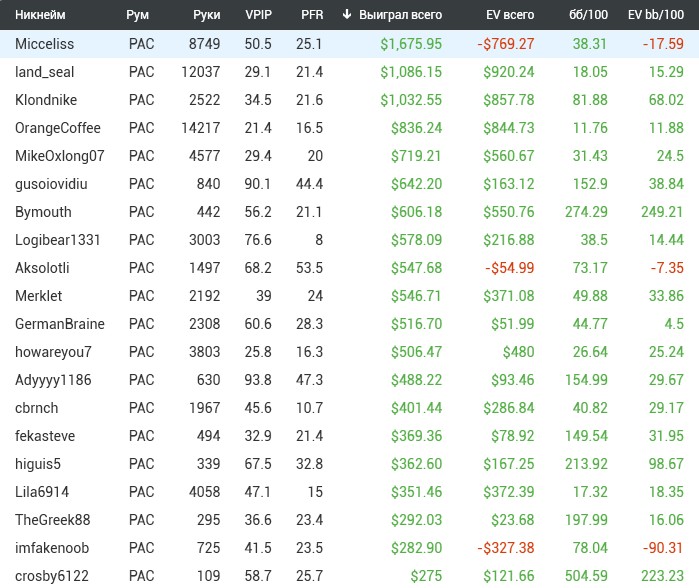699x588 pixels.
Task: Click howareyou7 EV value $480
Action: [x=518, y=352]
